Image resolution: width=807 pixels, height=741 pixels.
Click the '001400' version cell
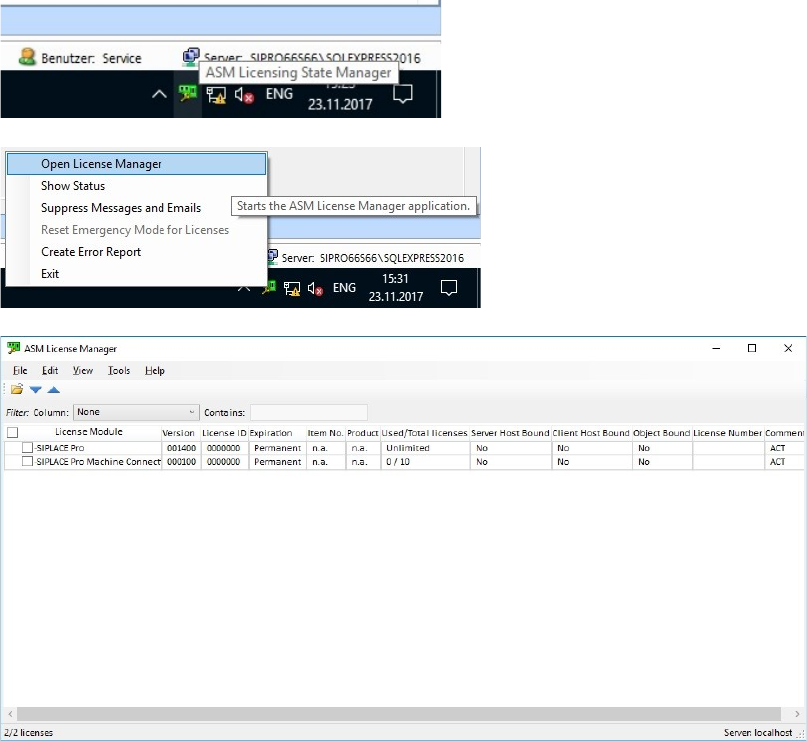(x=181, y=448)
